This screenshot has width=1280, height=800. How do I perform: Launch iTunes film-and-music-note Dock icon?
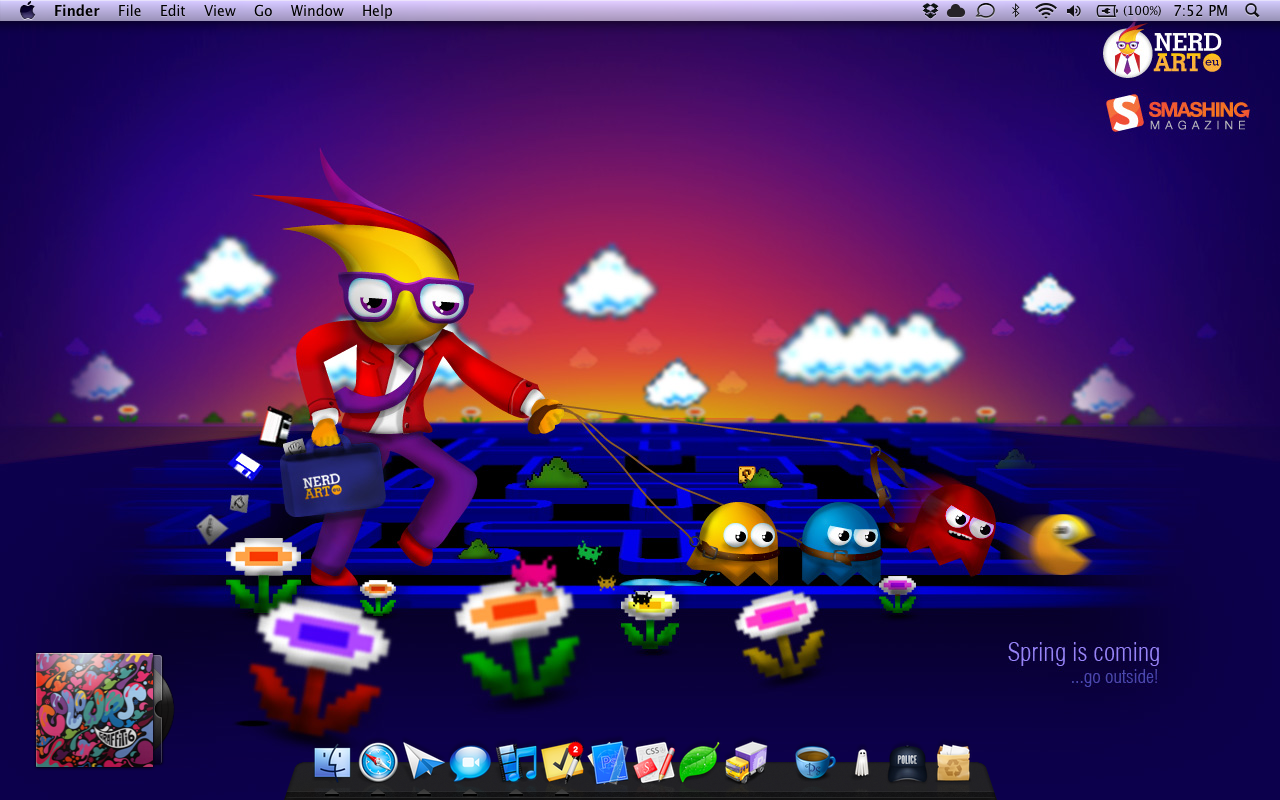coord(516,762)
